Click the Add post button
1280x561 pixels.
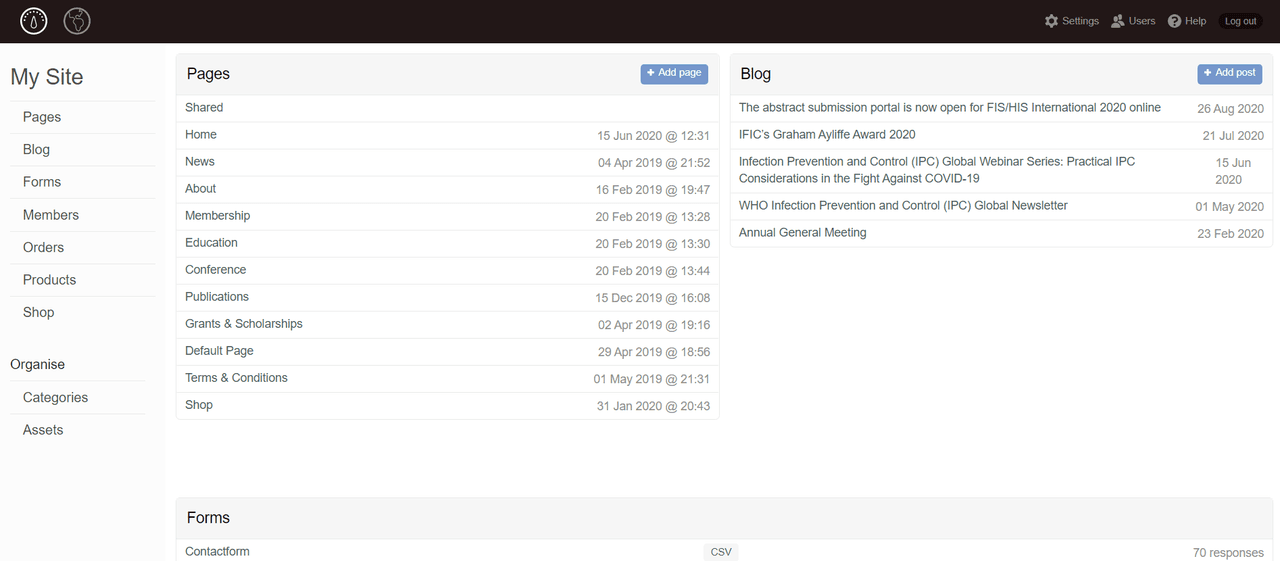(1229, 73)
